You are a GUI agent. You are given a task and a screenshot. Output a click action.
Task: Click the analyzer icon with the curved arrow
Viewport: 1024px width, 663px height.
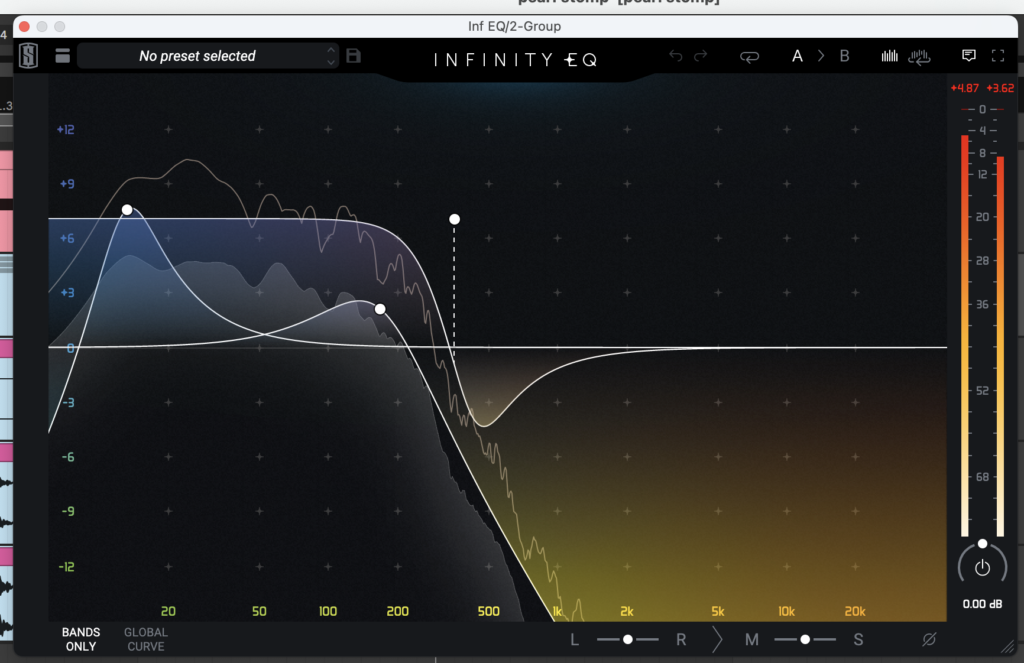[x=920, y=57]
